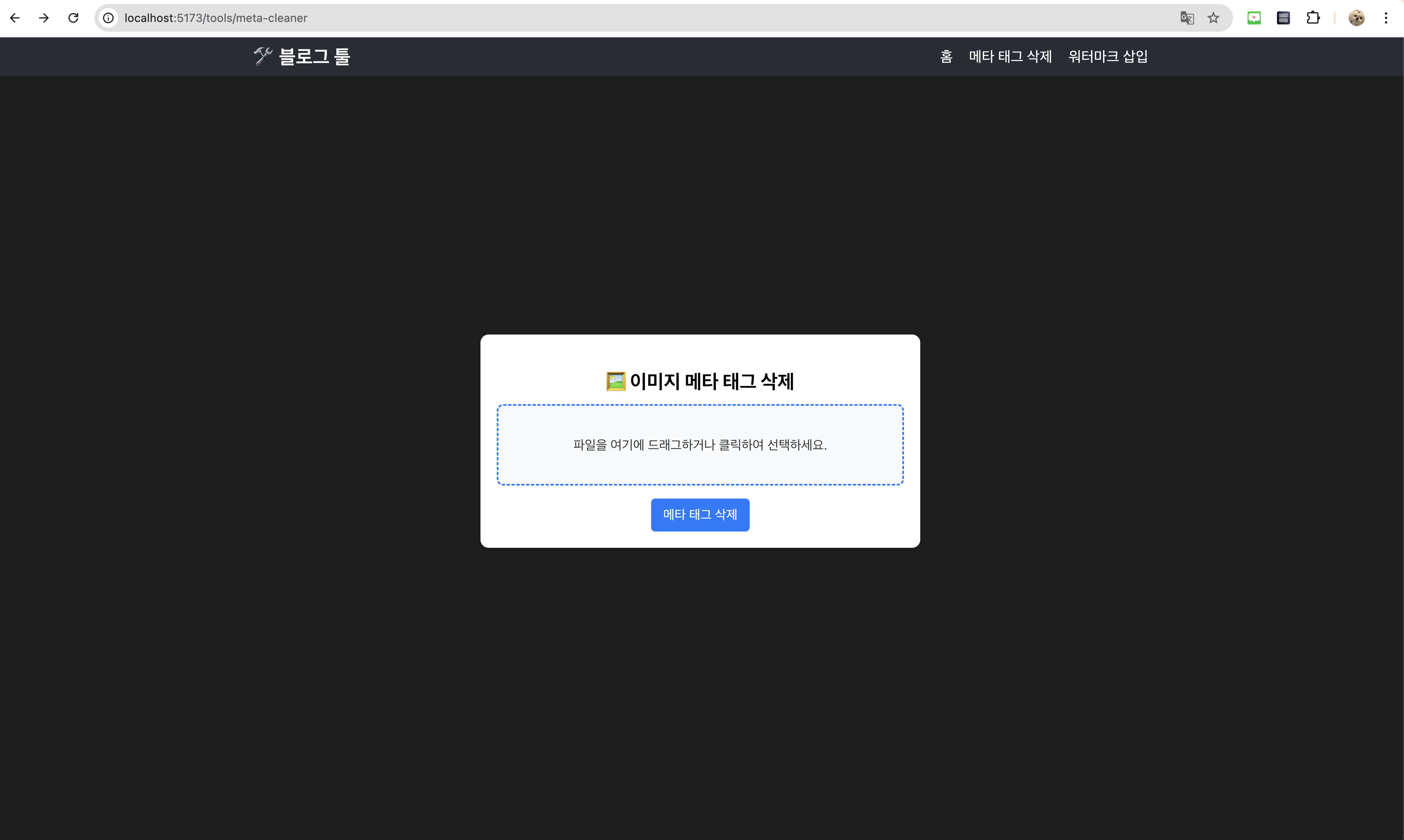Open the browser profile account menu
This screenshot has width=1404, height=840.
click(1356, 17)
